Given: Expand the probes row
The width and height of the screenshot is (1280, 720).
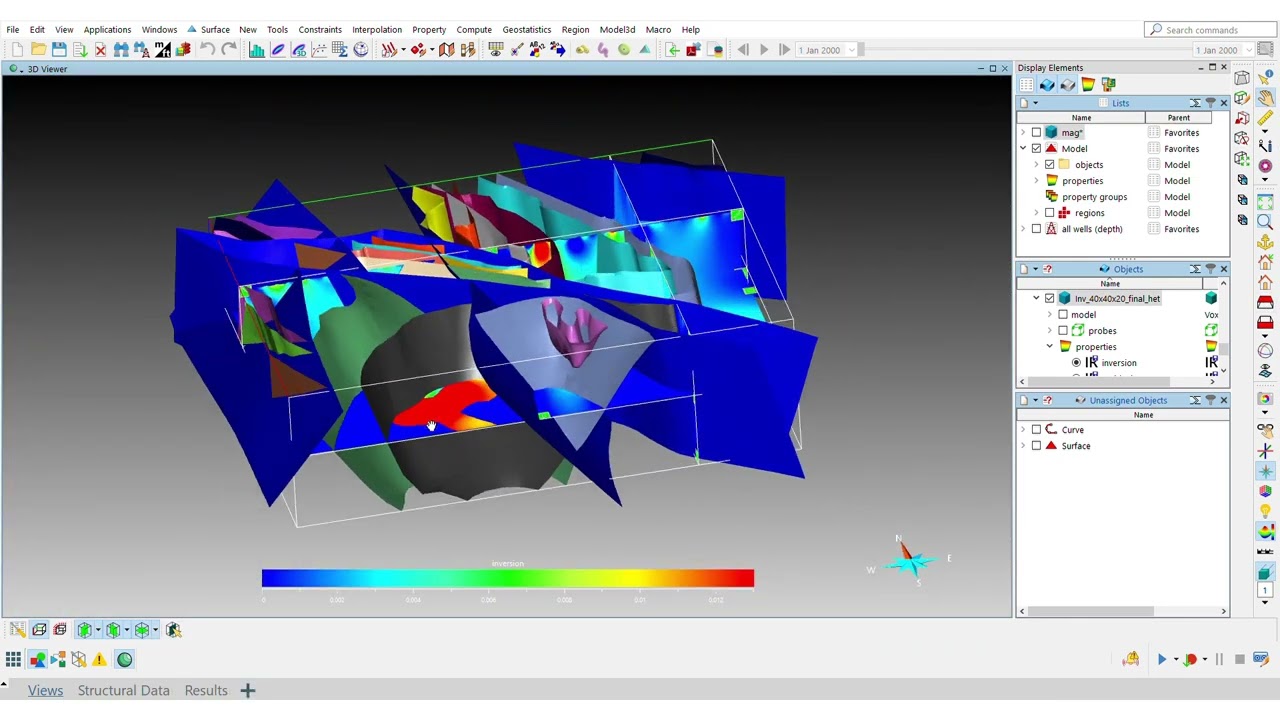Looking at the screenshot, I should coord(1050,331).
